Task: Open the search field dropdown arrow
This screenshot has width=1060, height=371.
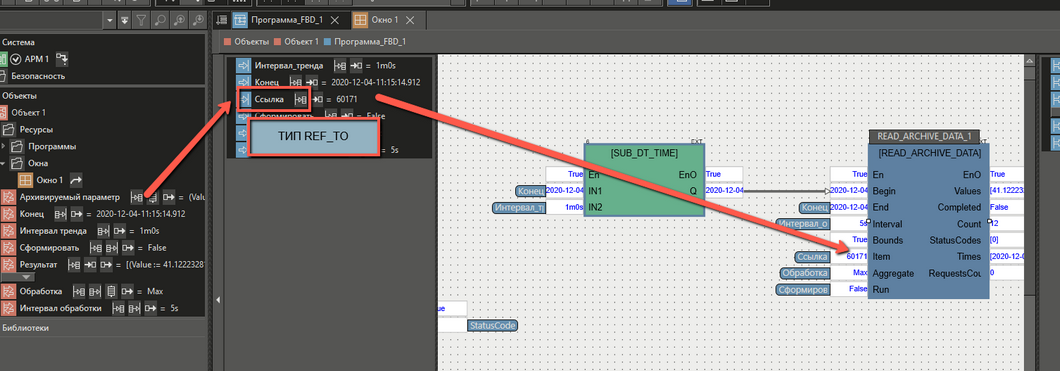Action: [x=110, y=20]
